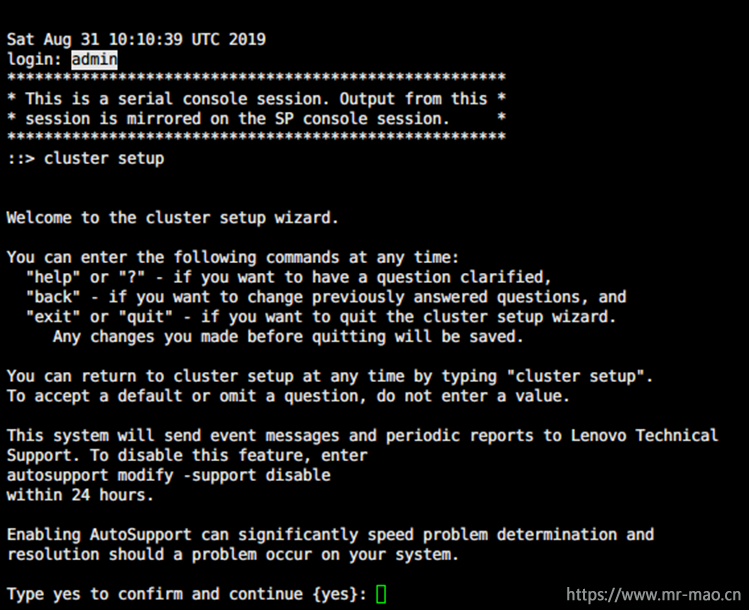Click the 'within 24 hours' line
Image resolution: width=749 pixels, height=610 pixels.
80,495
